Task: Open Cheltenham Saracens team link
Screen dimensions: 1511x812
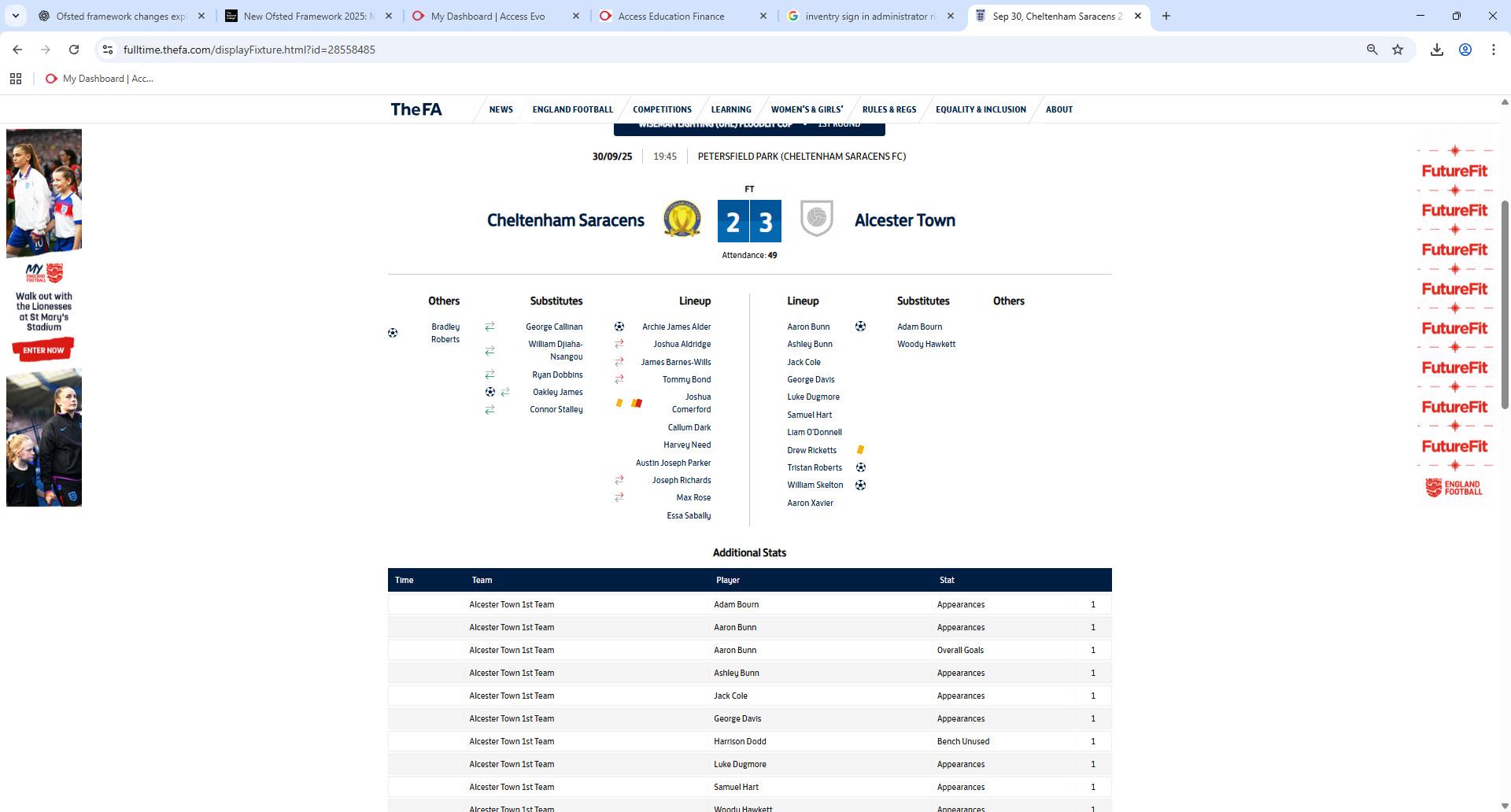Action: (566, 220)
